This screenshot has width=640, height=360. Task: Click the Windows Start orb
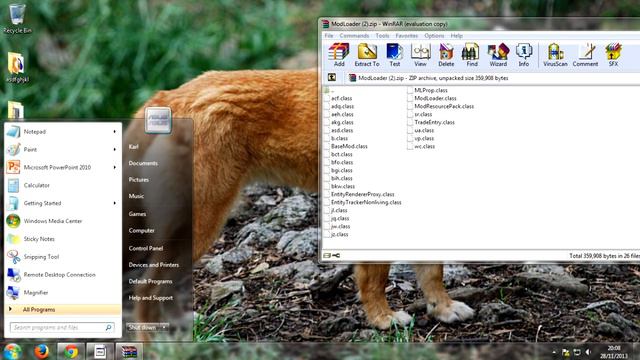[12, 351]
